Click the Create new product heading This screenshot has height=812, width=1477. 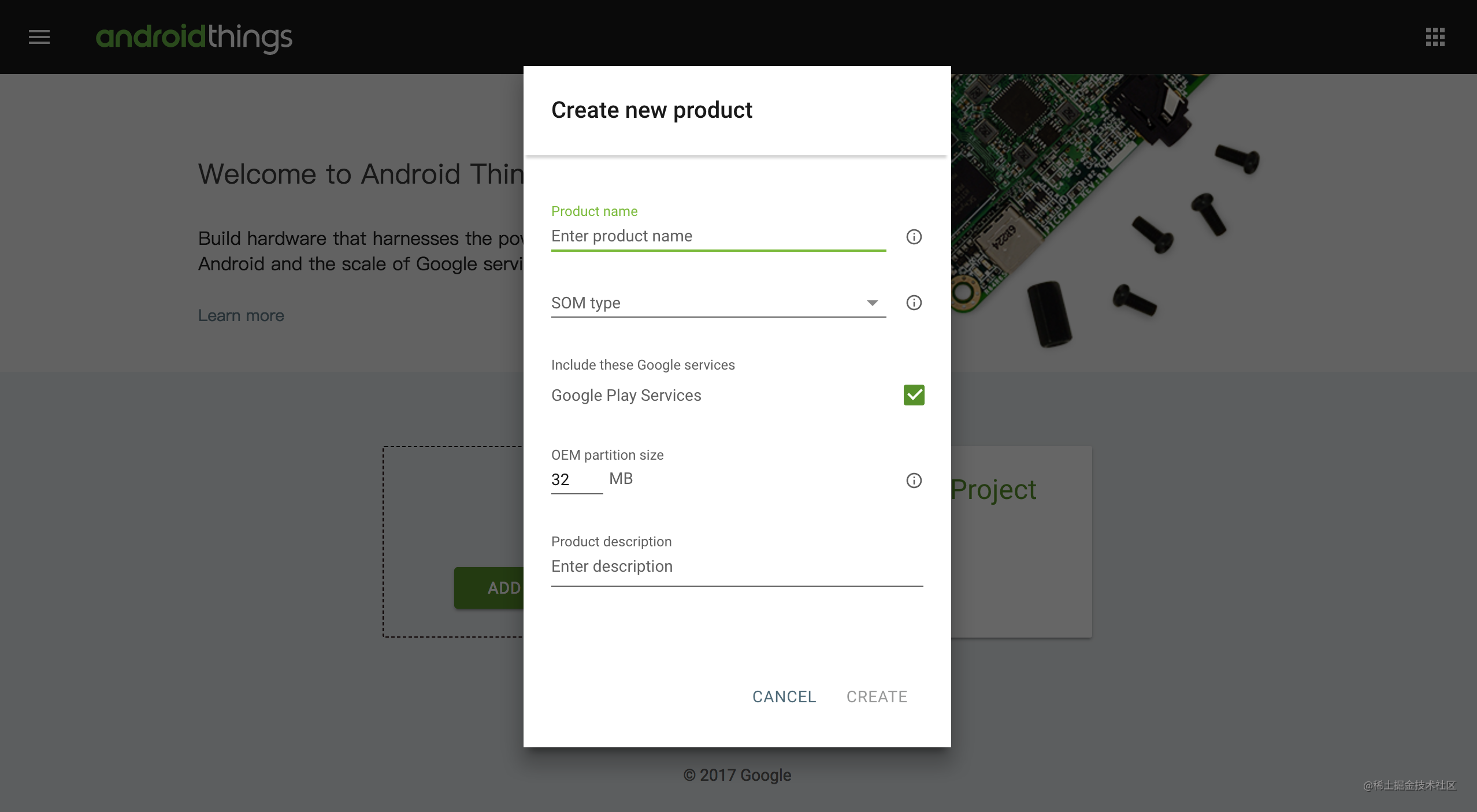(651, 110)
